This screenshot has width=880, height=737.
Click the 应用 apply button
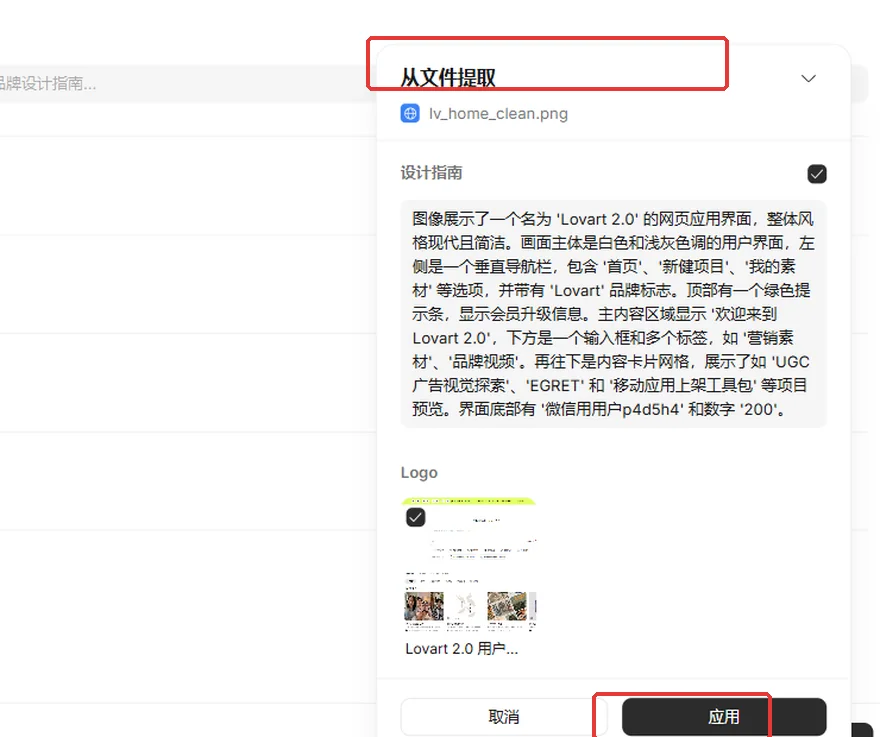point(724,717)
